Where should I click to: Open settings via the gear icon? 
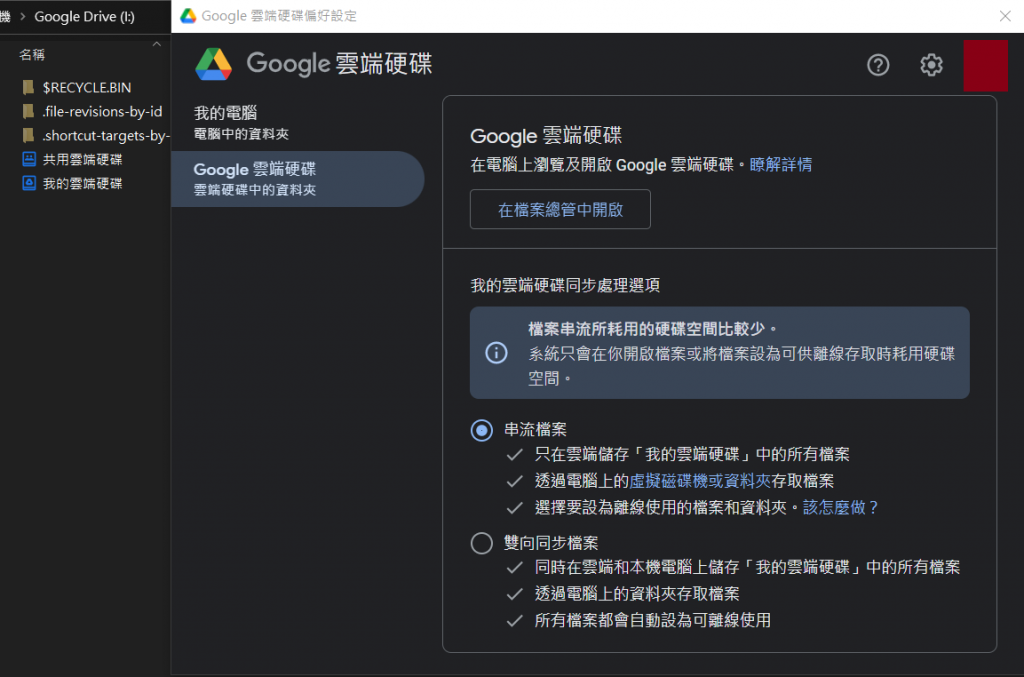tap(931, 65)
